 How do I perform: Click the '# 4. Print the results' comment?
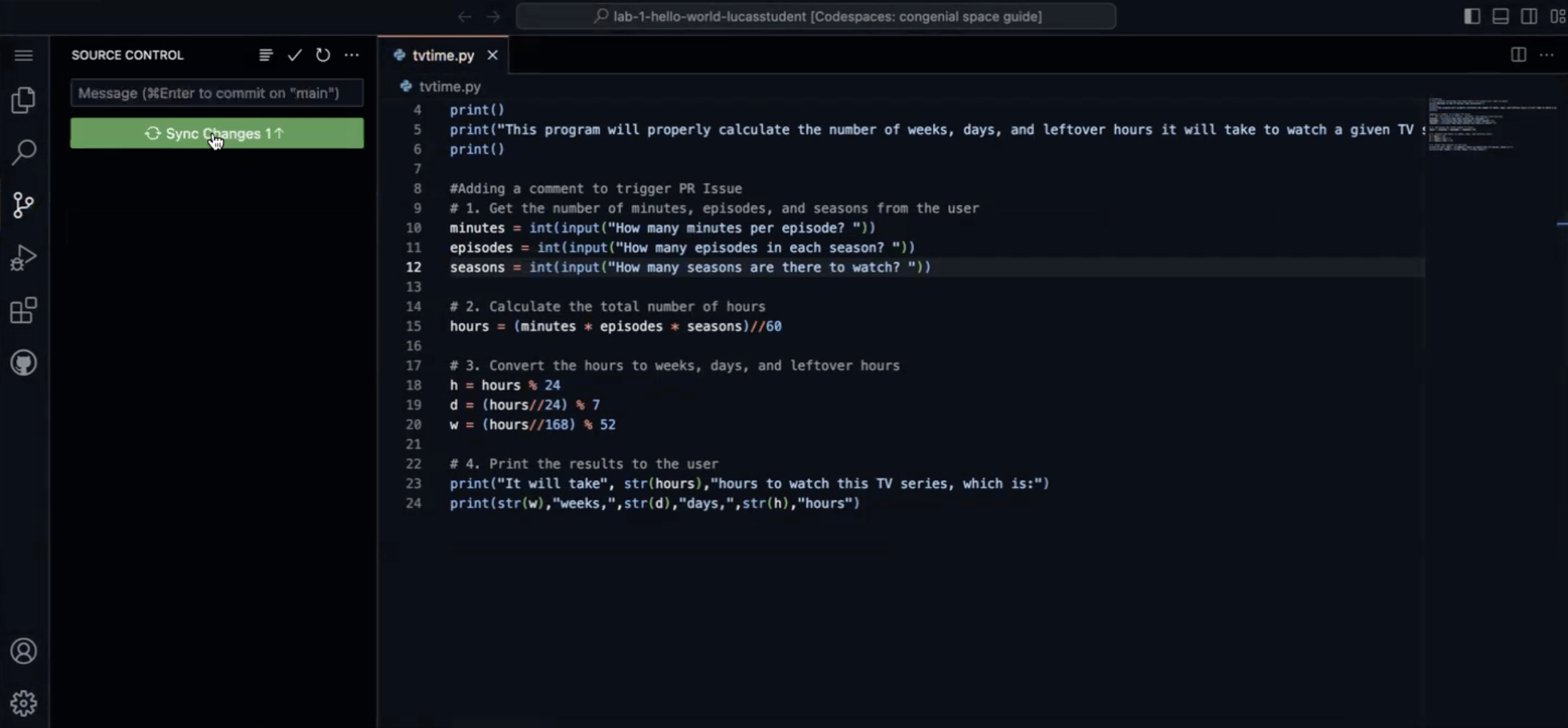point(584,464)
